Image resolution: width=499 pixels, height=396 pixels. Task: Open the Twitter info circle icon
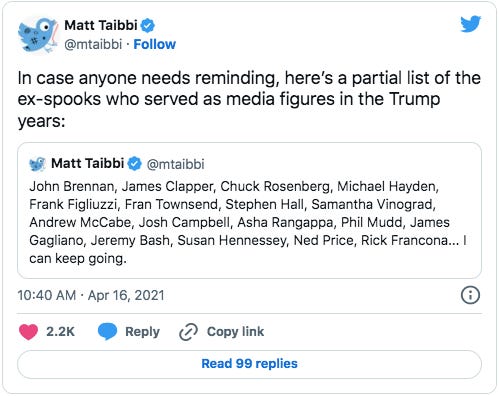(470, 295)
